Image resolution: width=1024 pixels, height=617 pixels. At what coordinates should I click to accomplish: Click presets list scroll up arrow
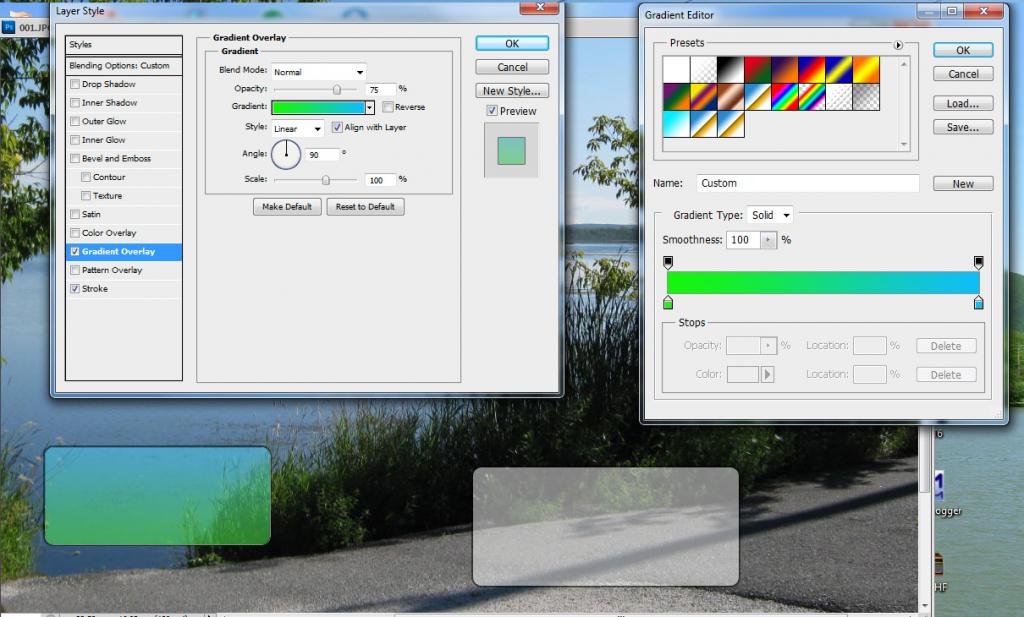904,63
